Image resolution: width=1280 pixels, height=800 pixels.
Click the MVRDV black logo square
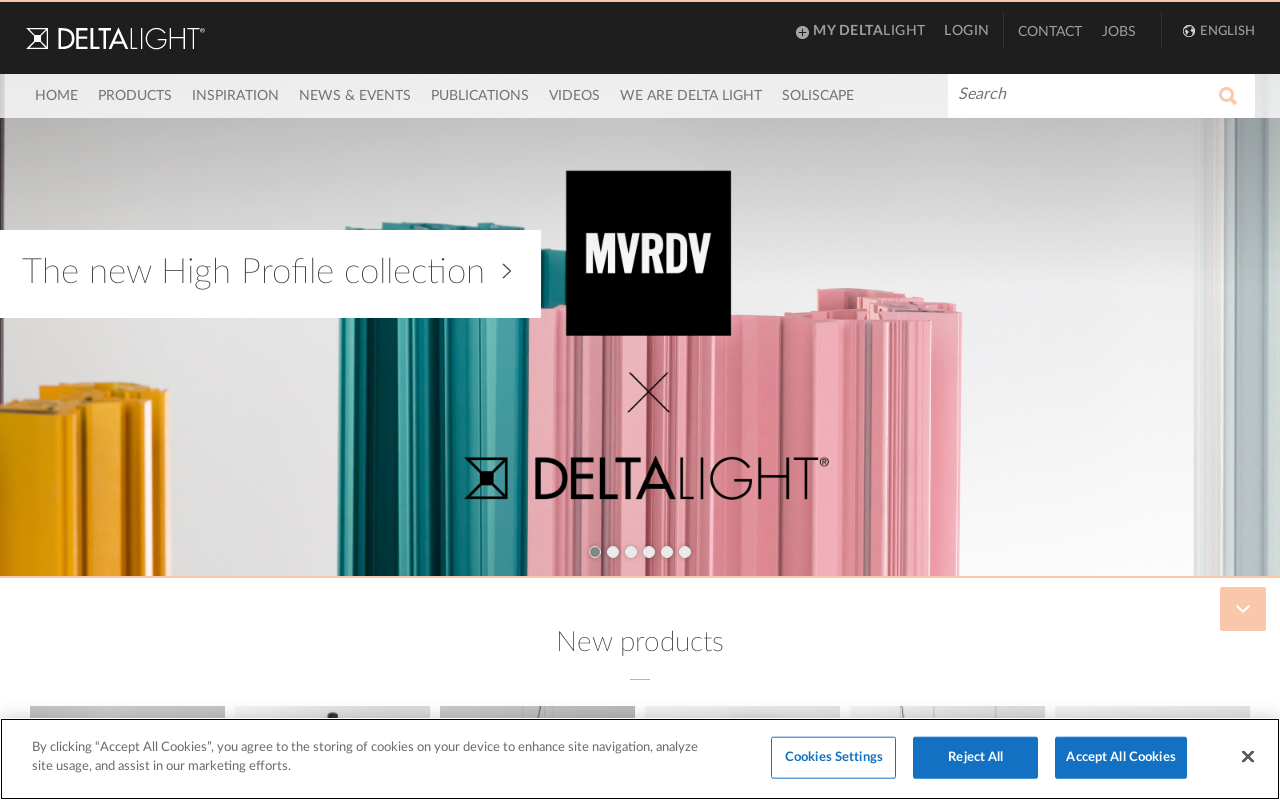pyautogui.click(x=648, y=253)
